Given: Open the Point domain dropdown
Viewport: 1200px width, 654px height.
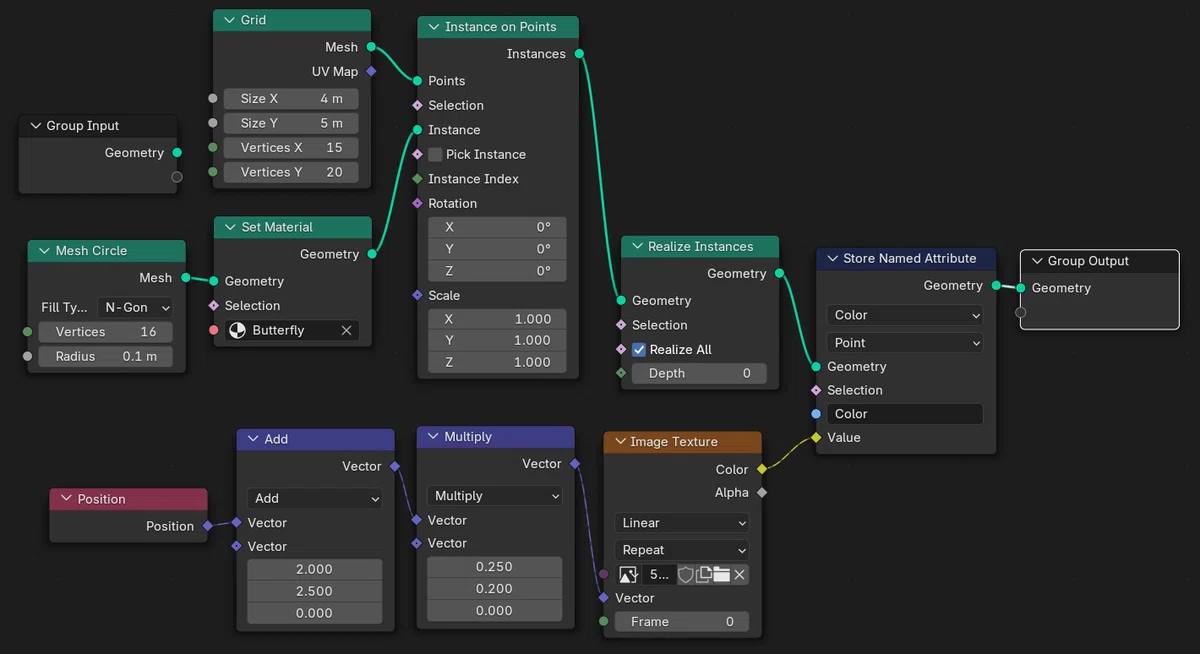Looking at the screenshot, I should tap(905, 342).
